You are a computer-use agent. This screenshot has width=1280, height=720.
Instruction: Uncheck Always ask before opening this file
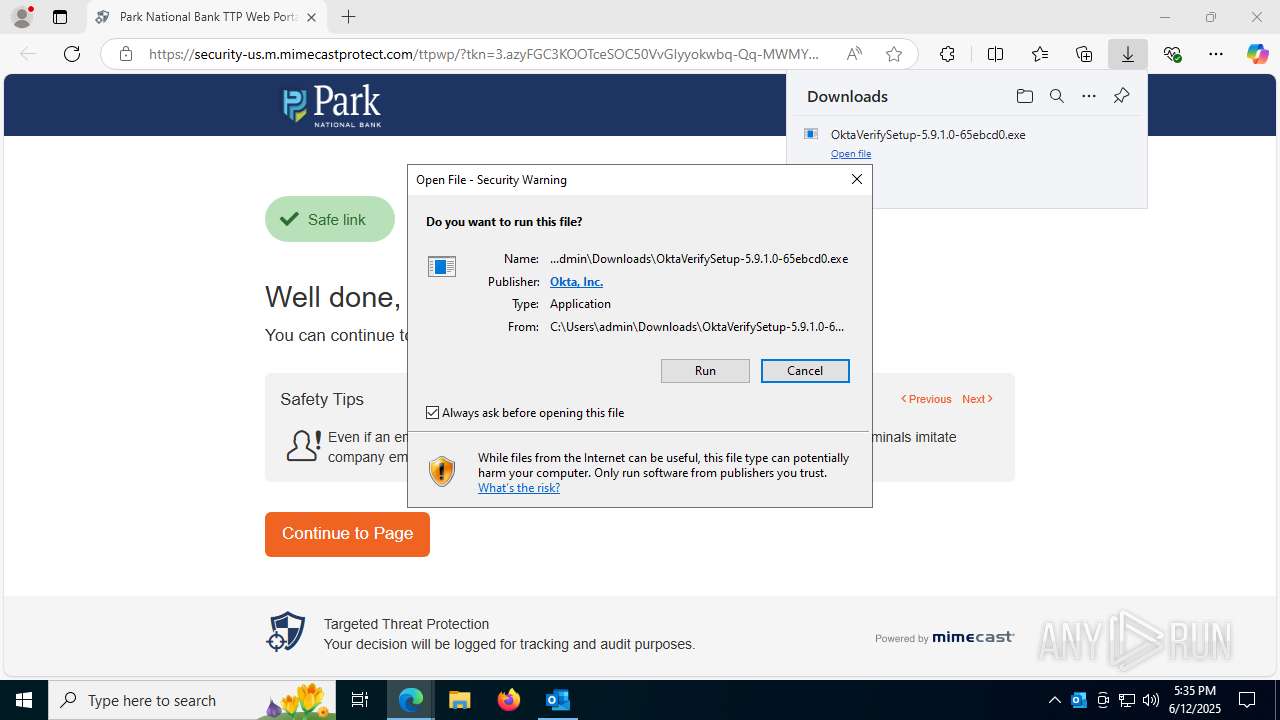coord(433,413)
